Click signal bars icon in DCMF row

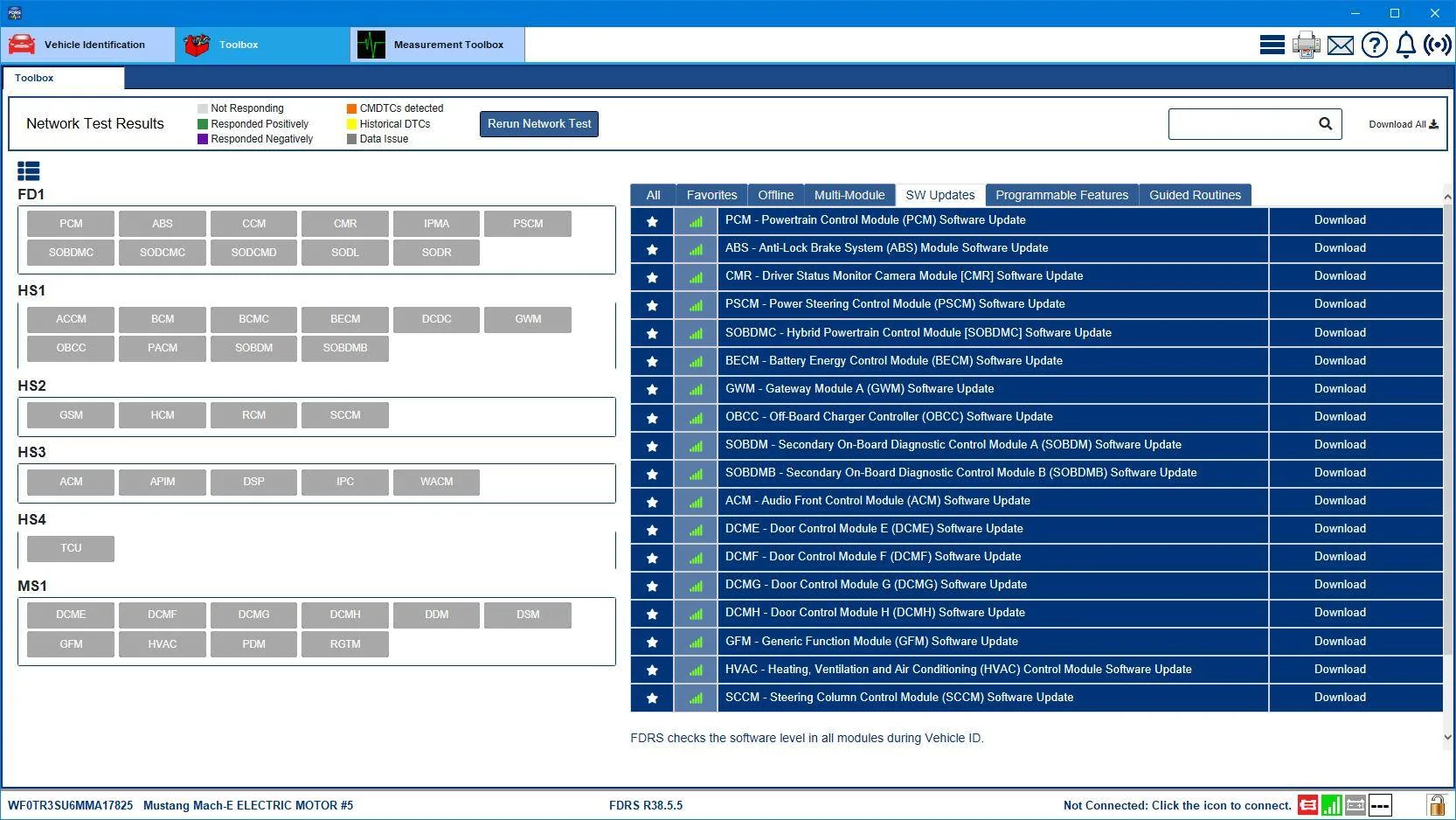point(696,558)
